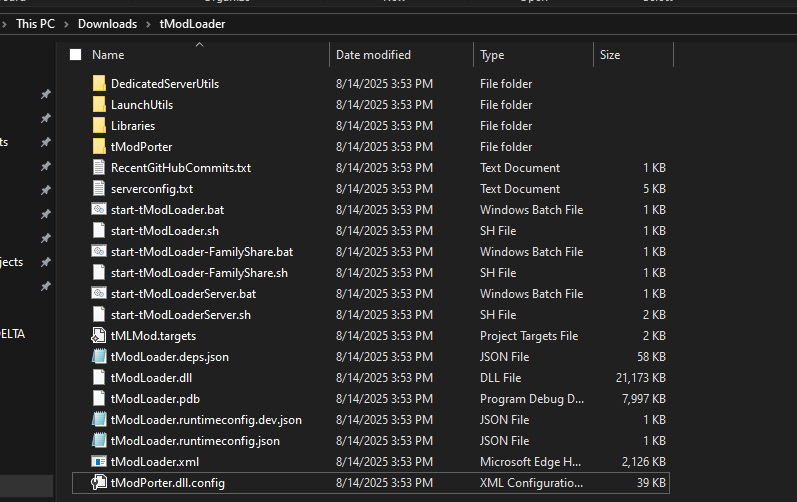Sort files by Name column header

108,55
